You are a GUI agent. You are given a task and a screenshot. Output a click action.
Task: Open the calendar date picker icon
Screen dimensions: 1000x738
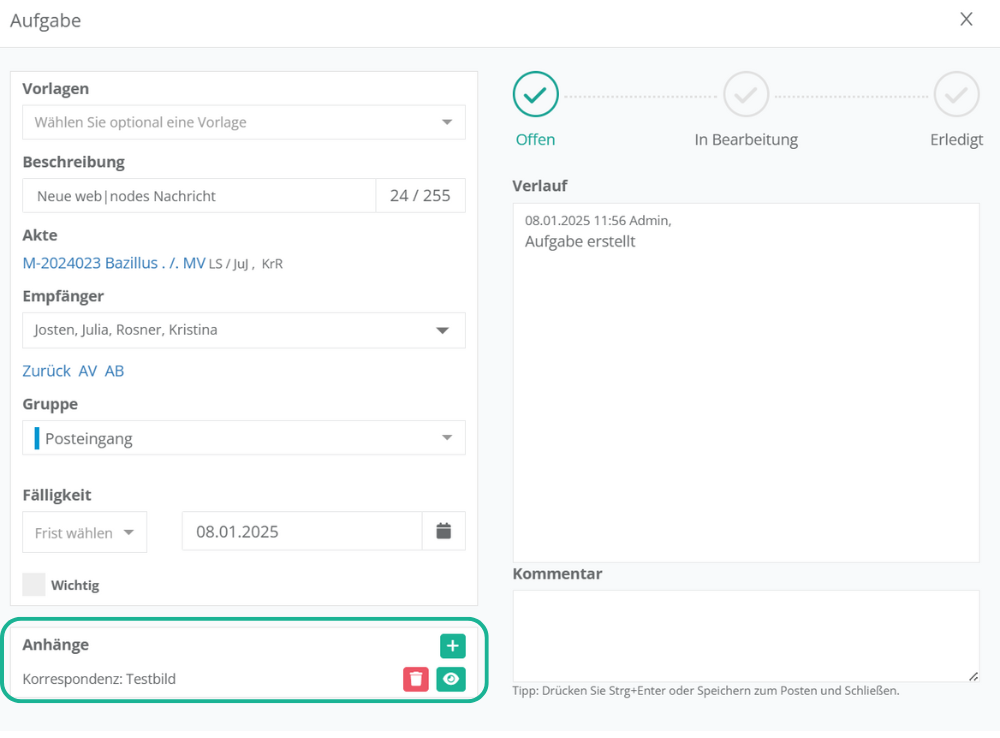click(444, 531)
